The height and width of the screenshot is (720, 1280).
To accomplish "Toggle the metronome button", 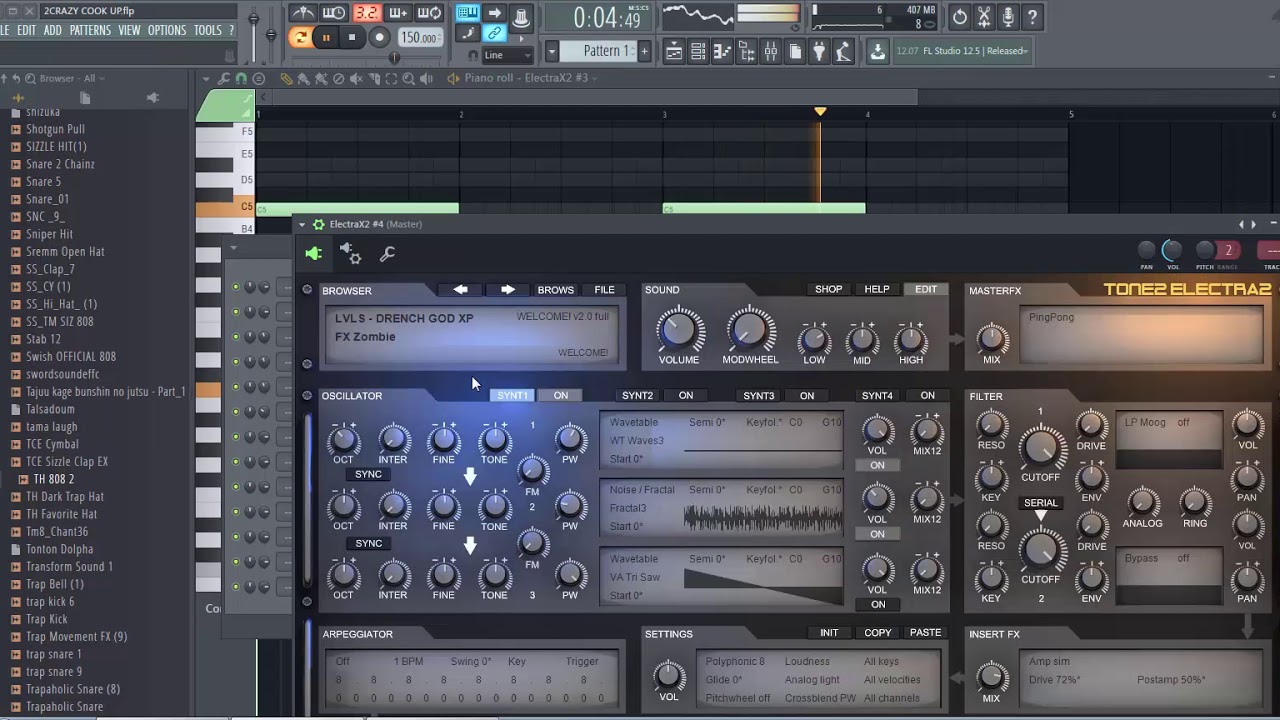I will 303,13.
